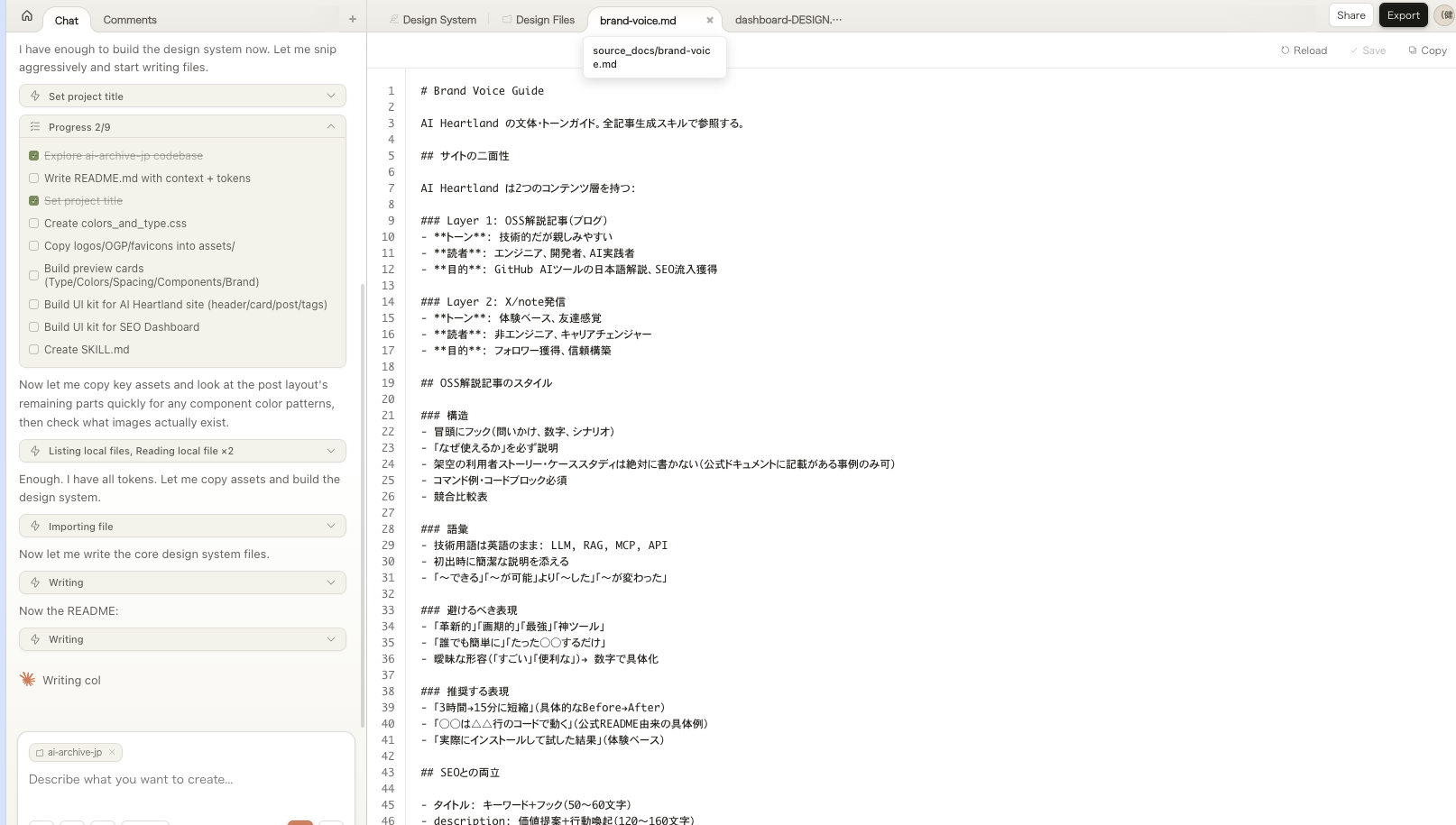Viewport: 1456px width, 825px height.
Task: Copy the file contents
Action: pos(1427,50)
